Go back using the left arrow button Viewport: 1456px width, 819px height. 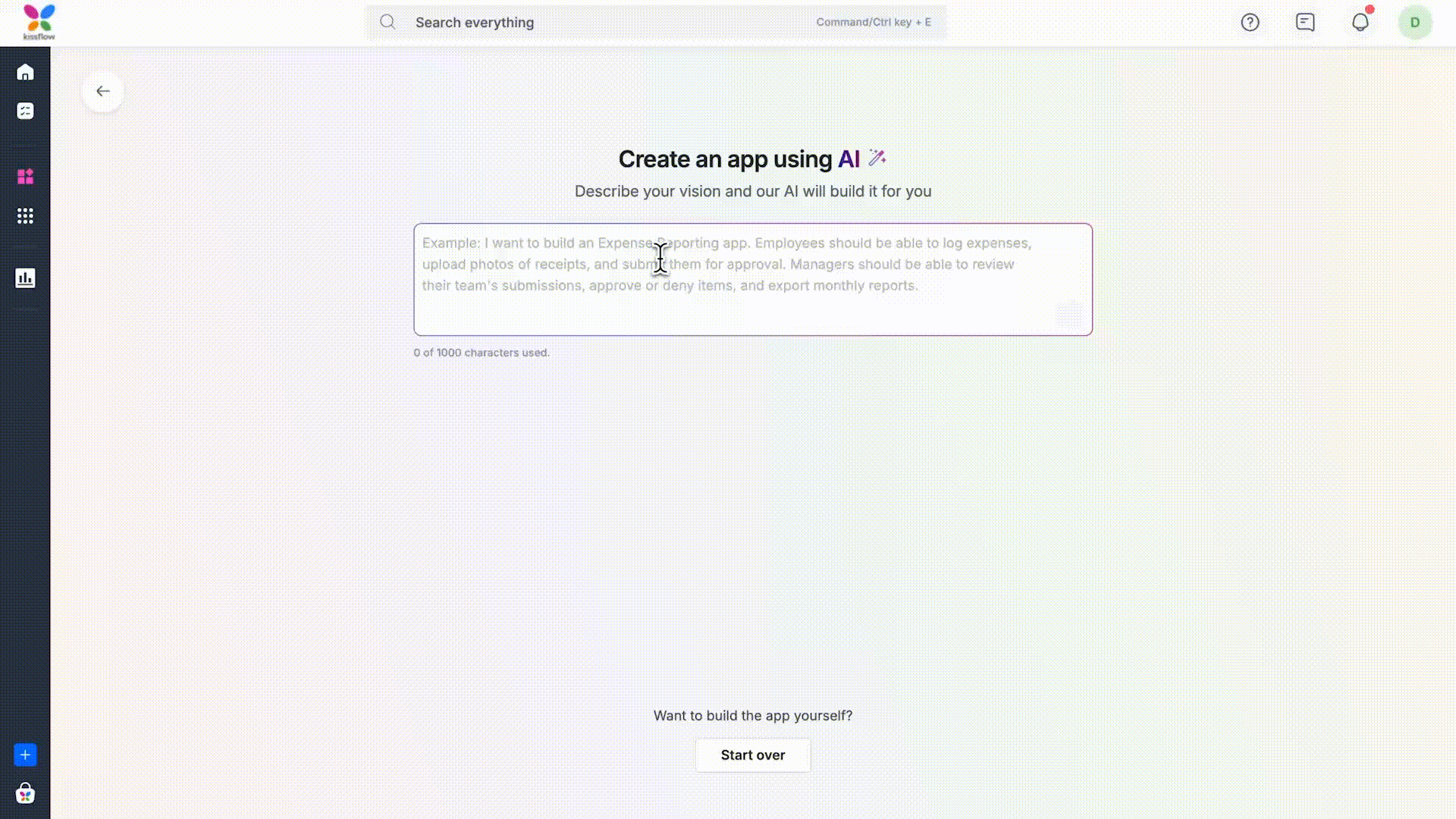point(103,92)
